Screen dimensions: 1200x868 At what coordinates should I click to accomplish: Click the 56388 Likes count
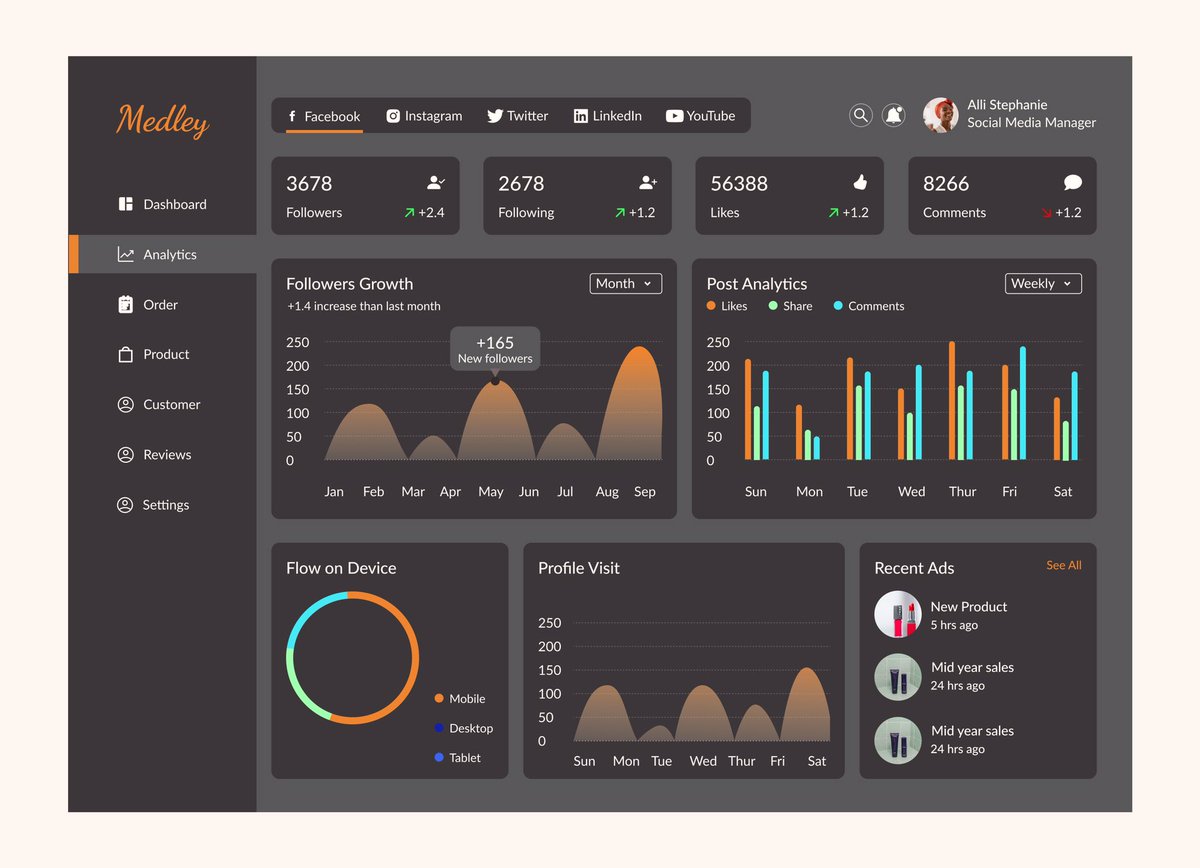click(739, 184)
